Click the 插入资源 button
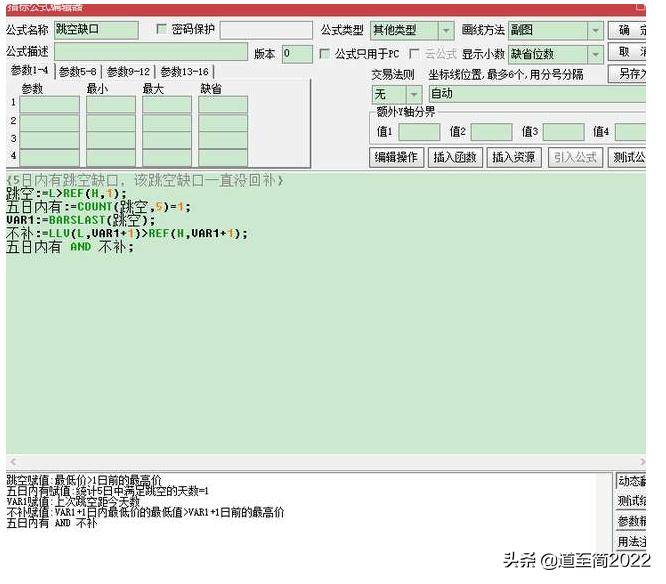The height and width of the screenshot is (584, 666). click(514, 158)
